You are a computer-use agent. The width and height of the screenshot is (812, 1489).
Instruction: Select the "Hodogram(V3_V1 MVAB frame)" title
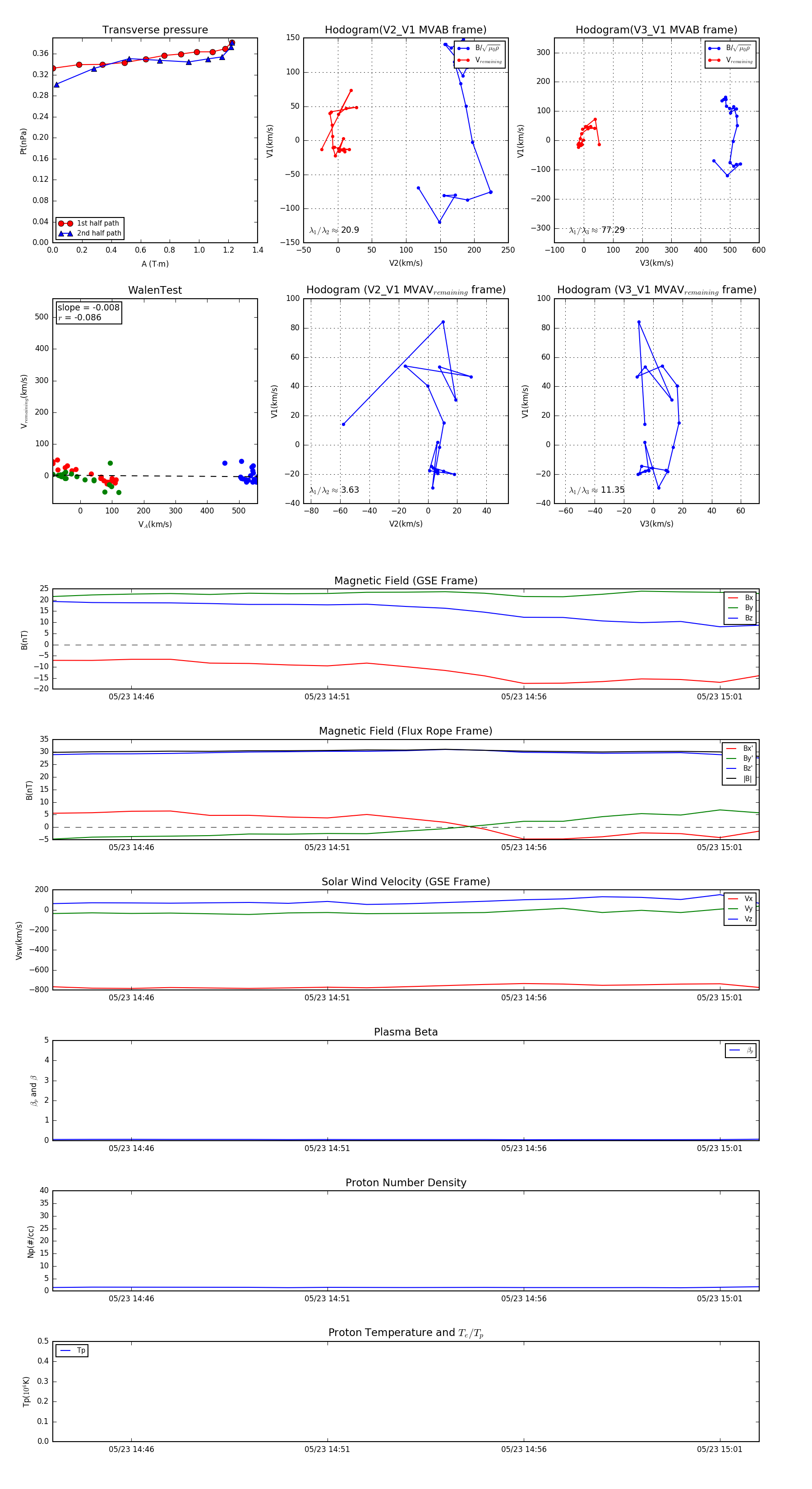coord(656,30)
